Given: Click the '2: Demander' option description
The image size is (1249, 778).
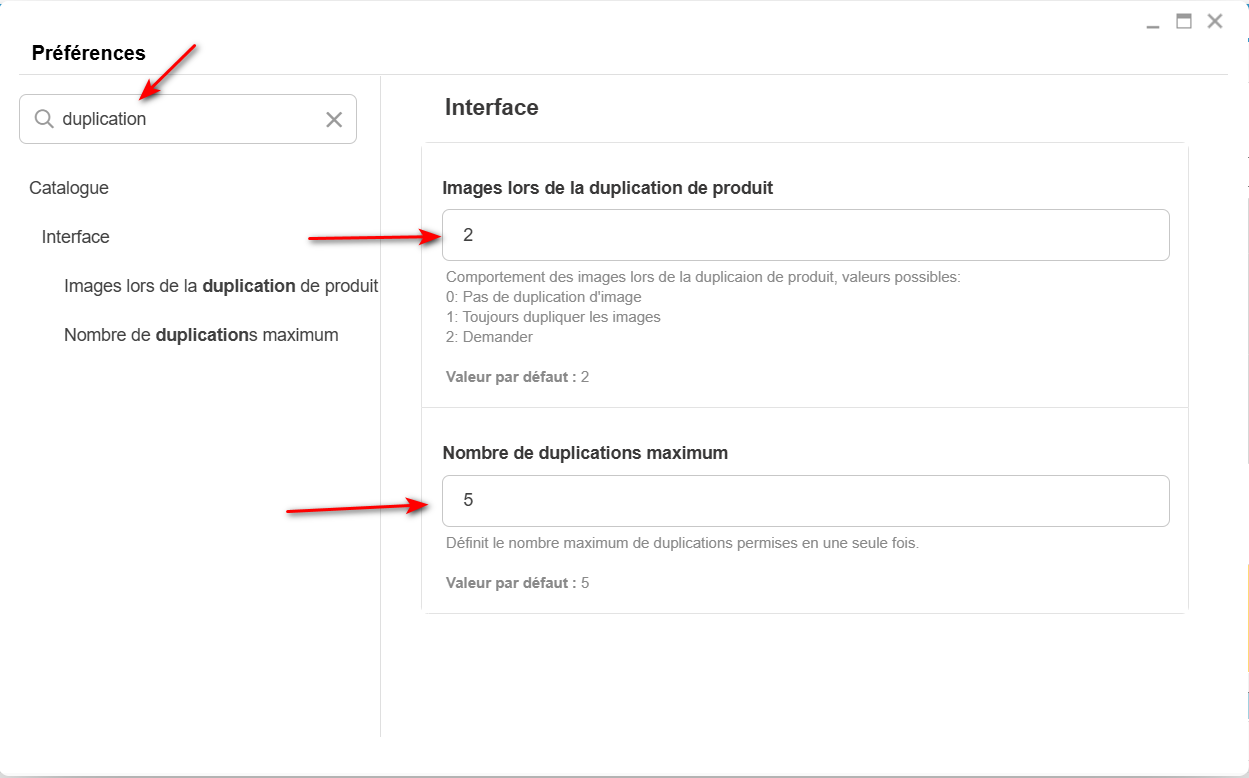Looking at the screenshot, I should (489, 337).
